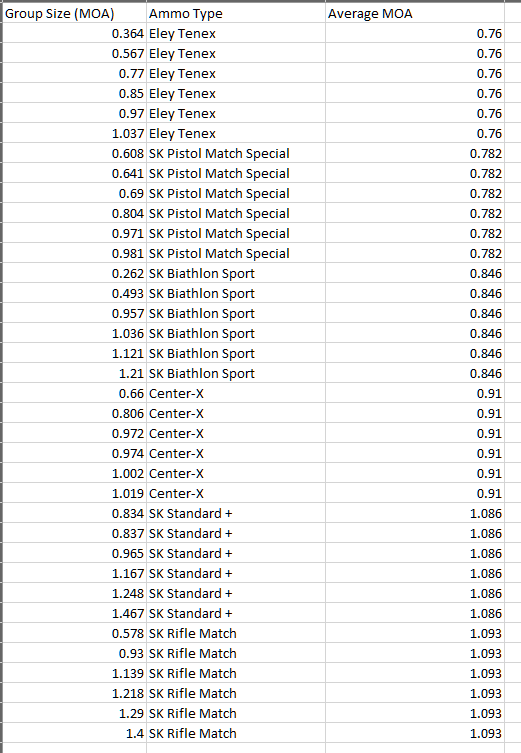Select the Group Size (MOA) header cell
Screen dimensions: 521x753
click(74, 13)
